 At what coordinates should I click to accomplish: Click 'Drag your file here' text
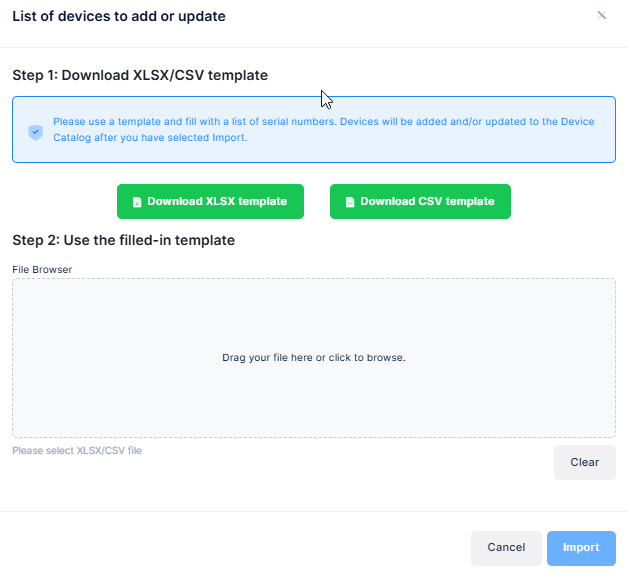coord(313,357)
